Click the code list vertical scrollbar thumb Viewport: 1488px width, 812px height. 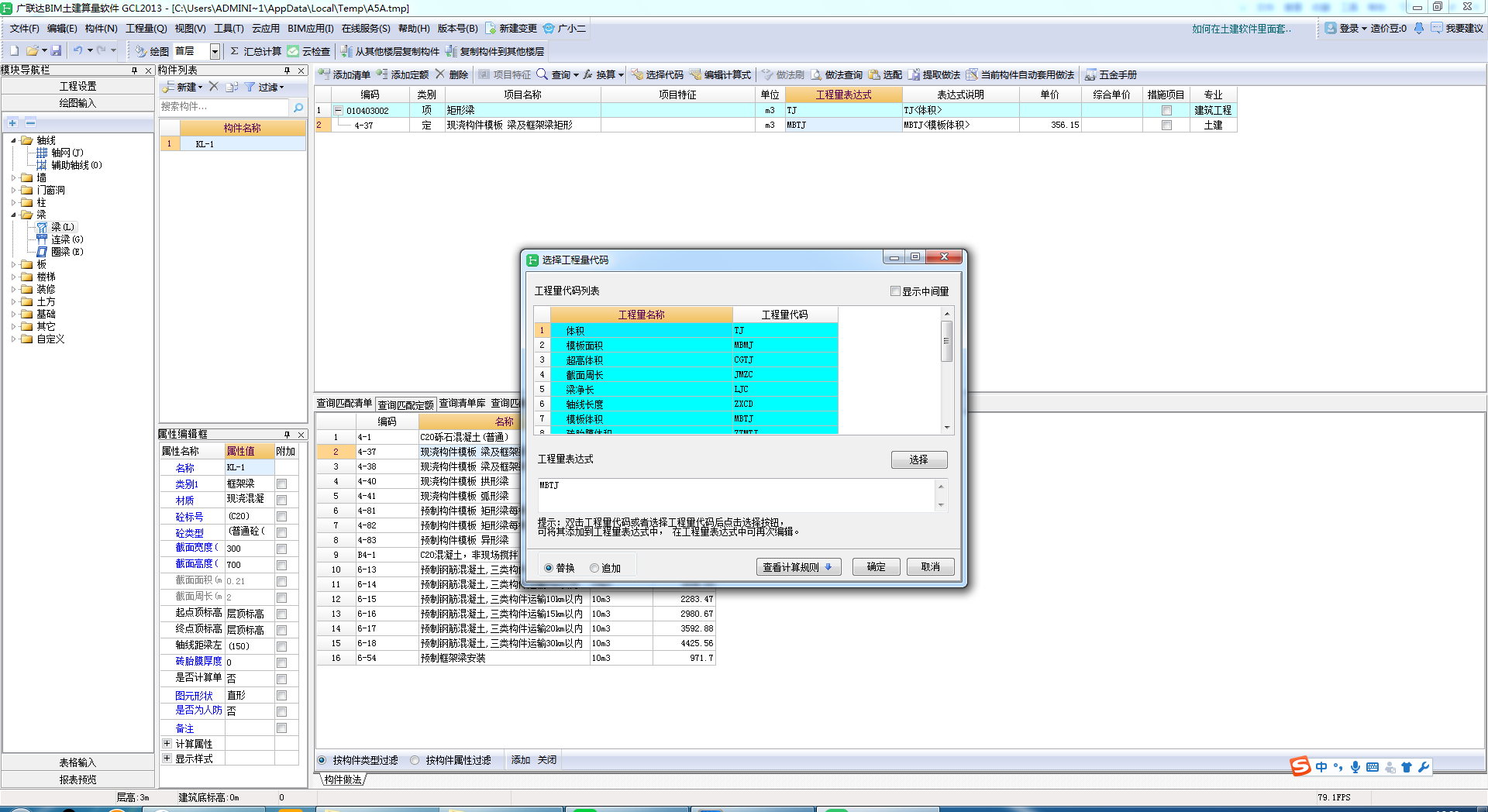pyautogui.click(x=946, y=341)
